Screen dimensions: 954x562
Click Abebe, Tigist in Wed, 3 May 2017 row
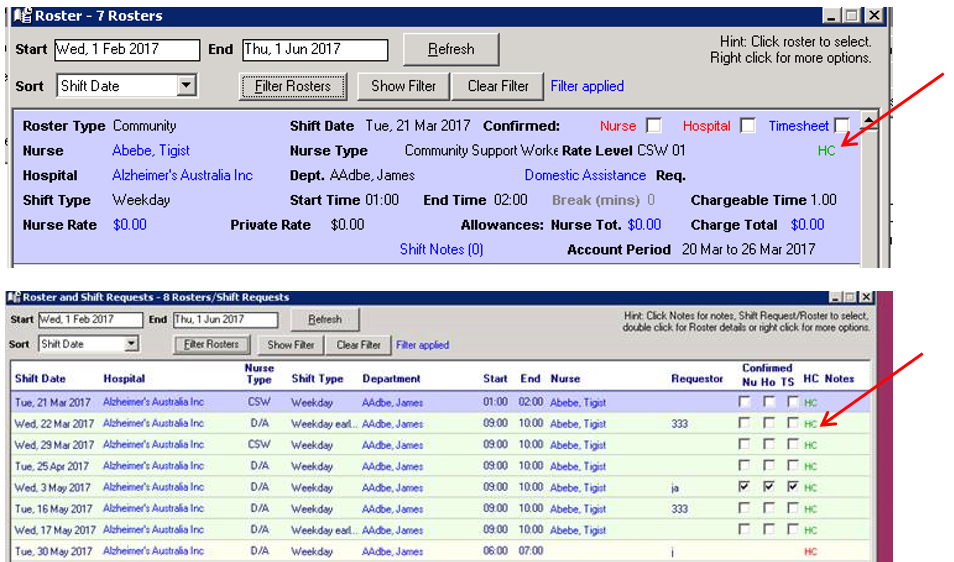point(578,487)
